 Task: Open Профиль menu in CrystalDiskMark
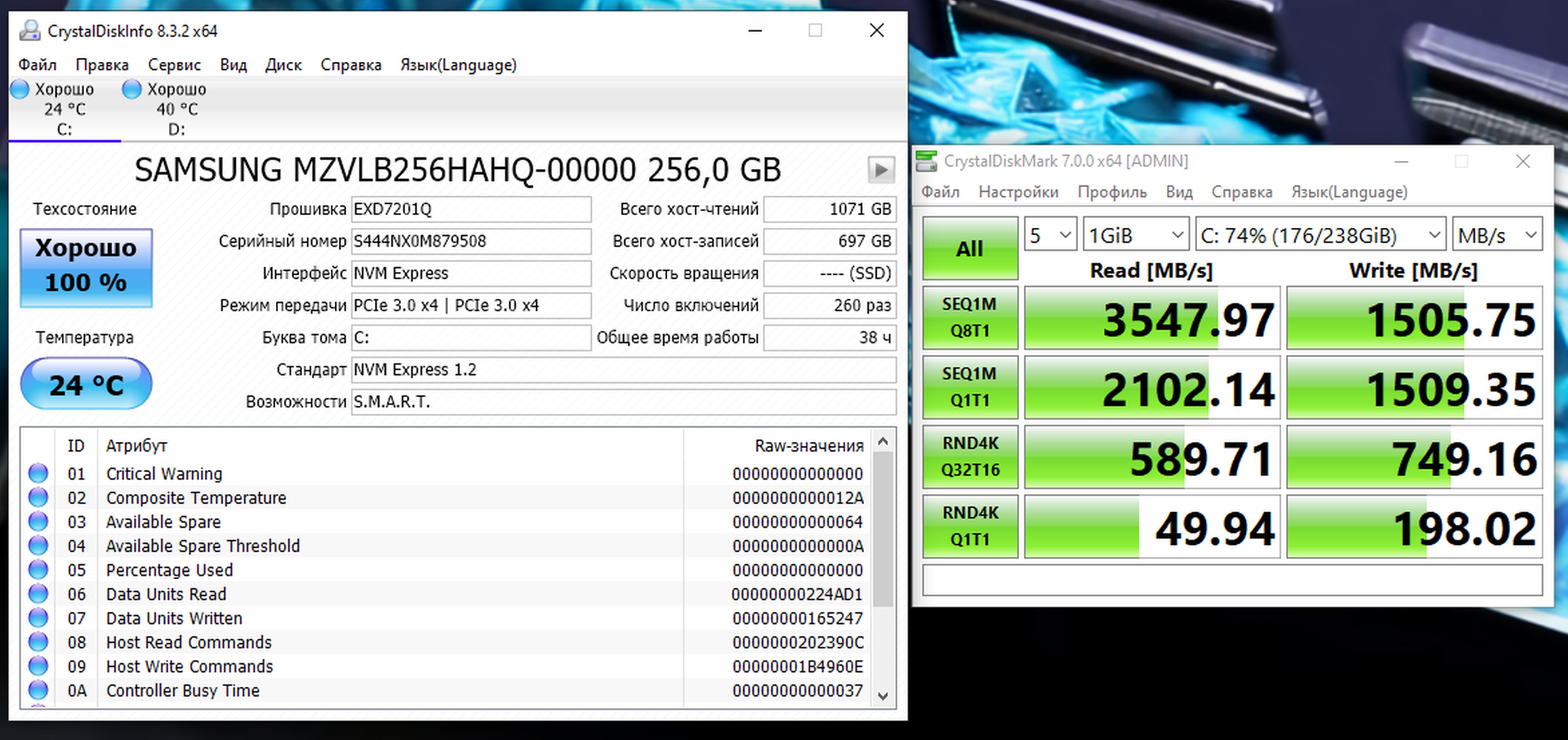tap(1112, 192)
